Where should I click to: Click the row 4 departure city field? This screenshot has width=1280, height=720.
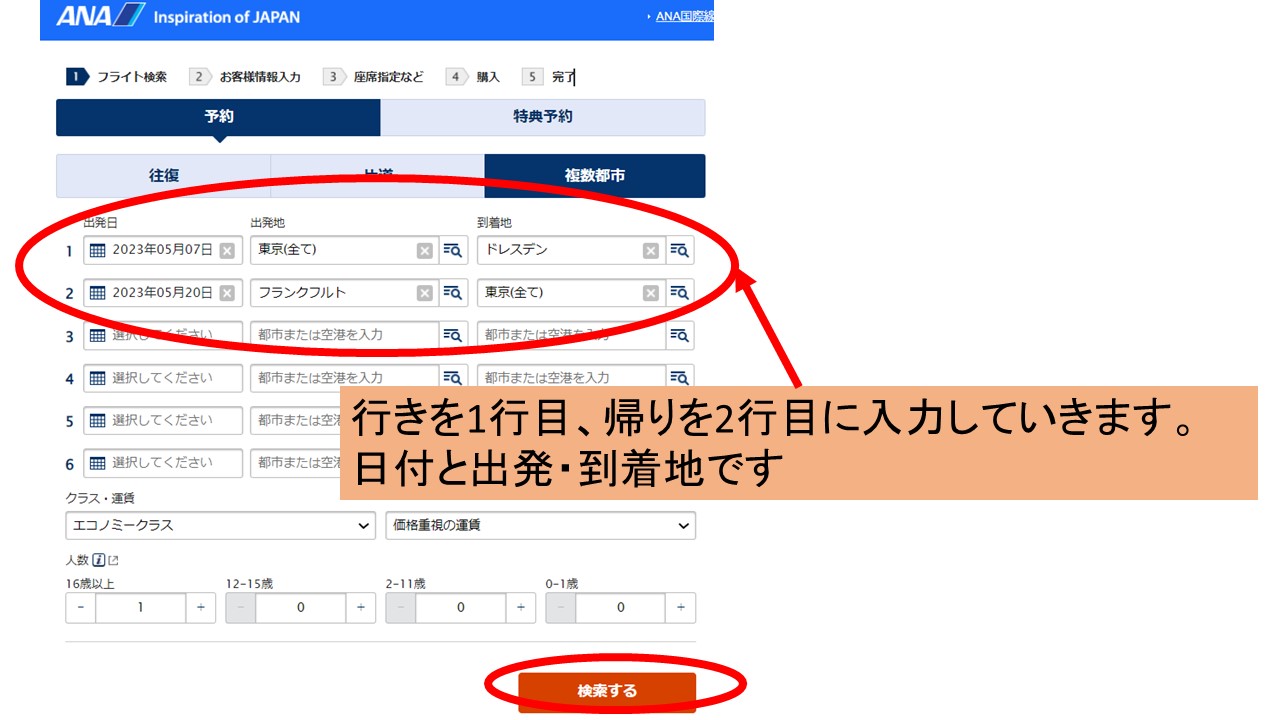(344, 378)
